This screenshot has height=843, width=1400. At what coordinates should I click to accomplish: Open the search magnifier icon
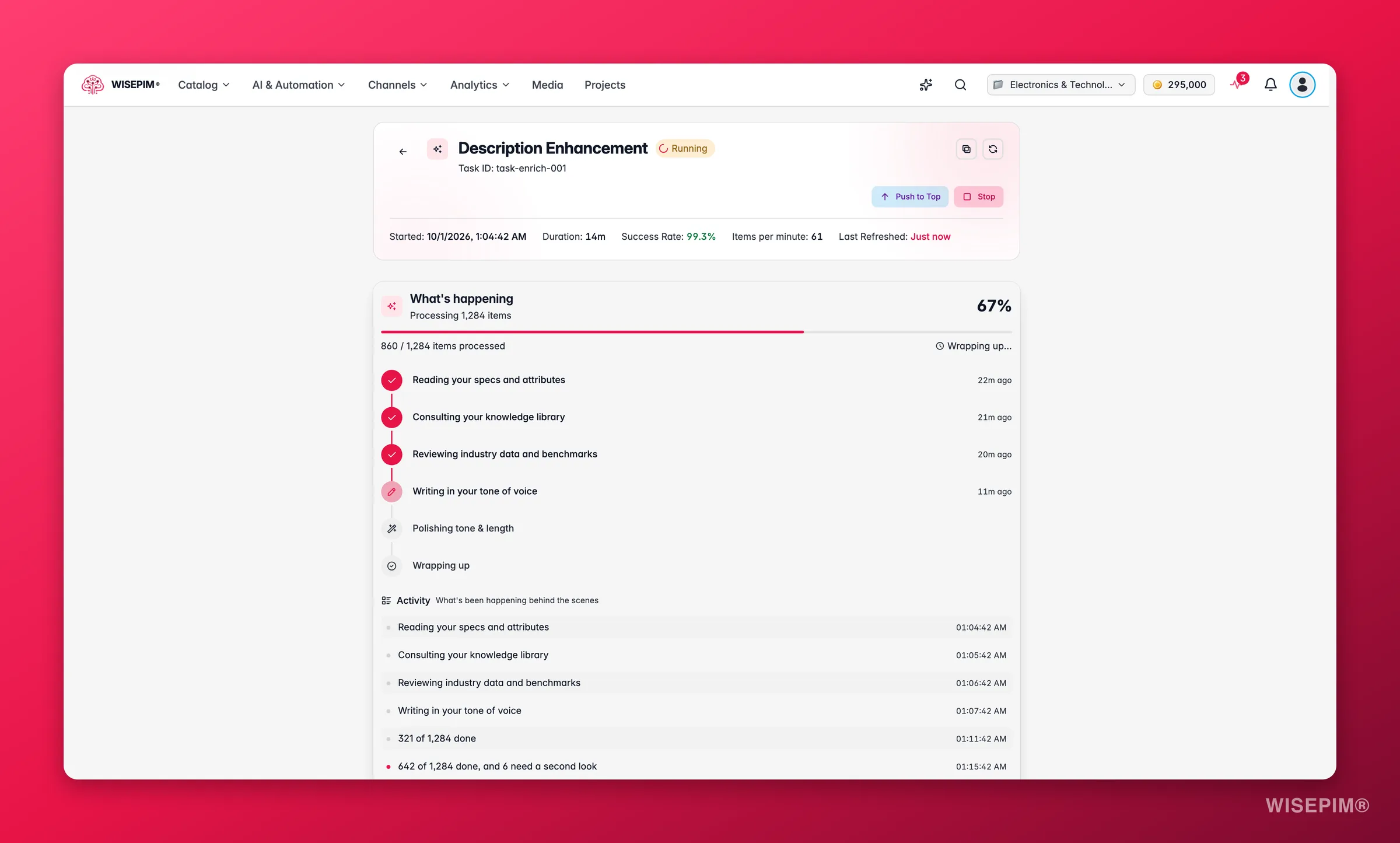point(960,85)
